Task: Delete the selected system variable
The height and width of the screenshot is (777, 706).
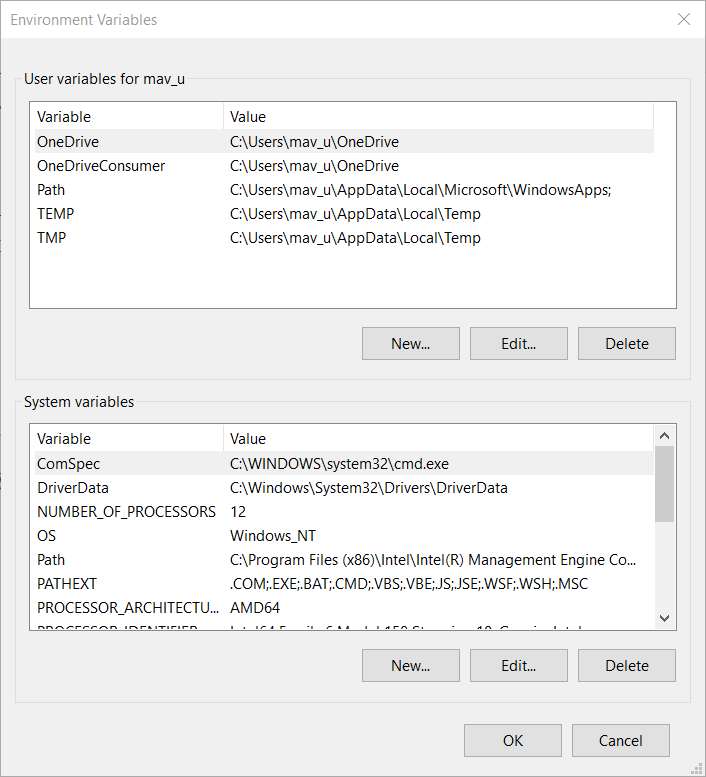Action: tap(626, 665)
